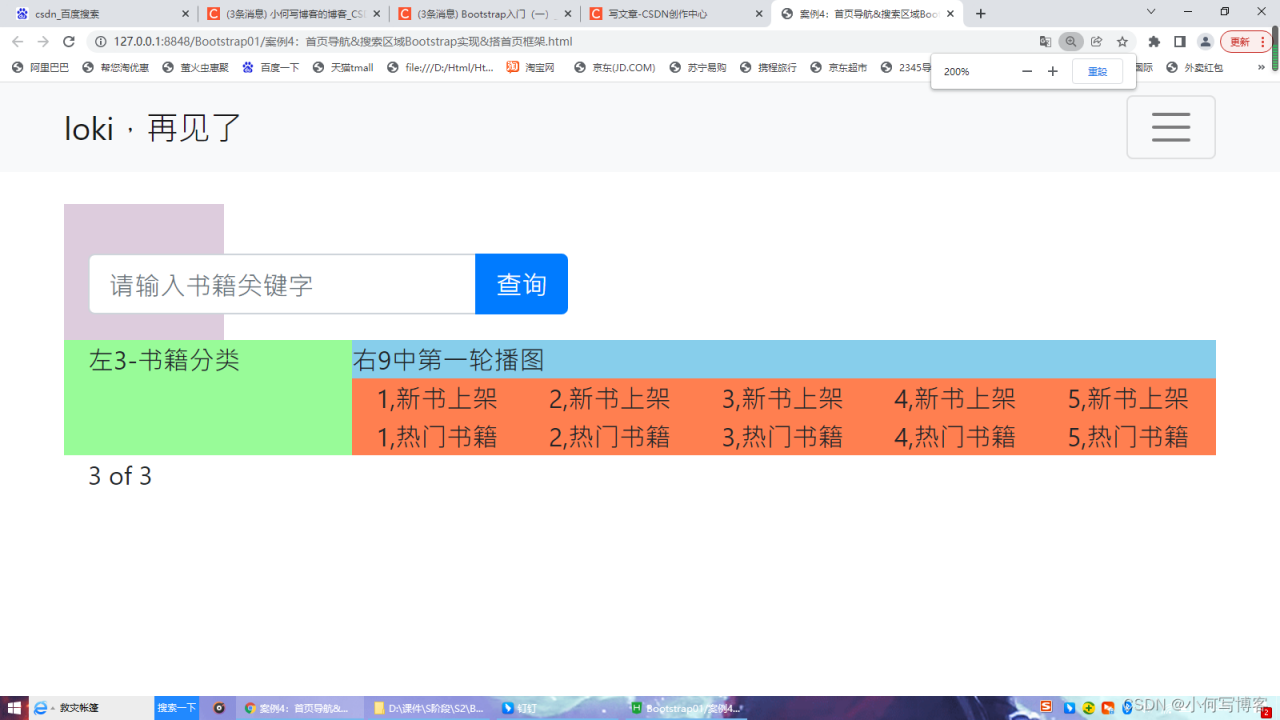Close the csdn_百度搜索 tab
Image resolution: width=1280 pixels, height=720 pixels.
[x=185, y=14]
